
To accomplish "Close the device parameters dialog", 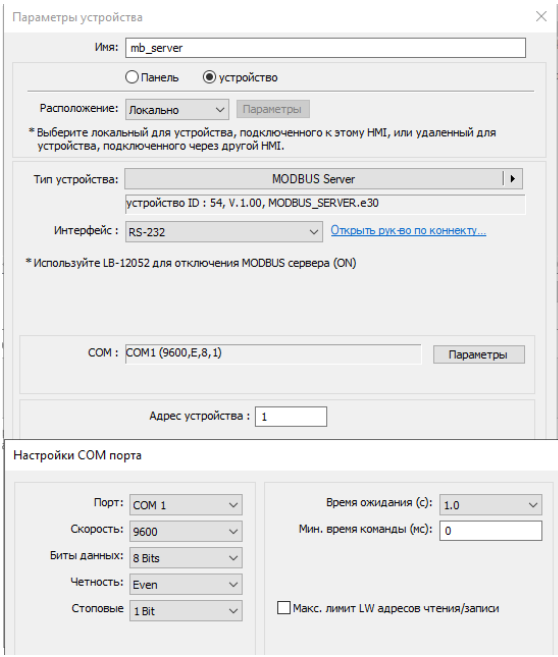I will point(541,16).
